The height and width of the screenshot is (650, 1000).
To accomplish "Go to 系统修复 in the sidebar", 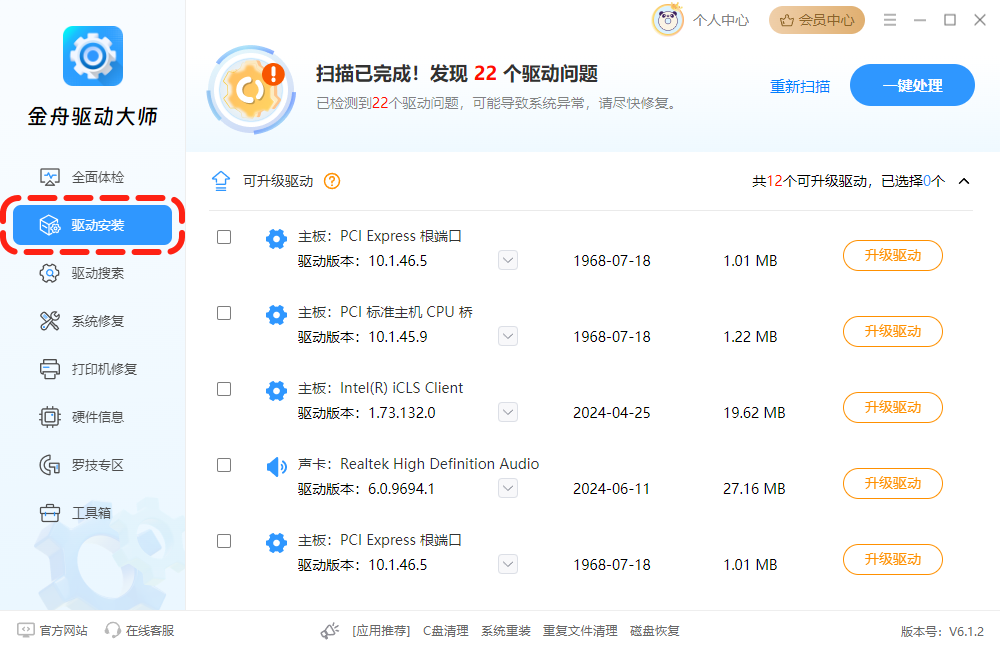I will coord(92,321).
